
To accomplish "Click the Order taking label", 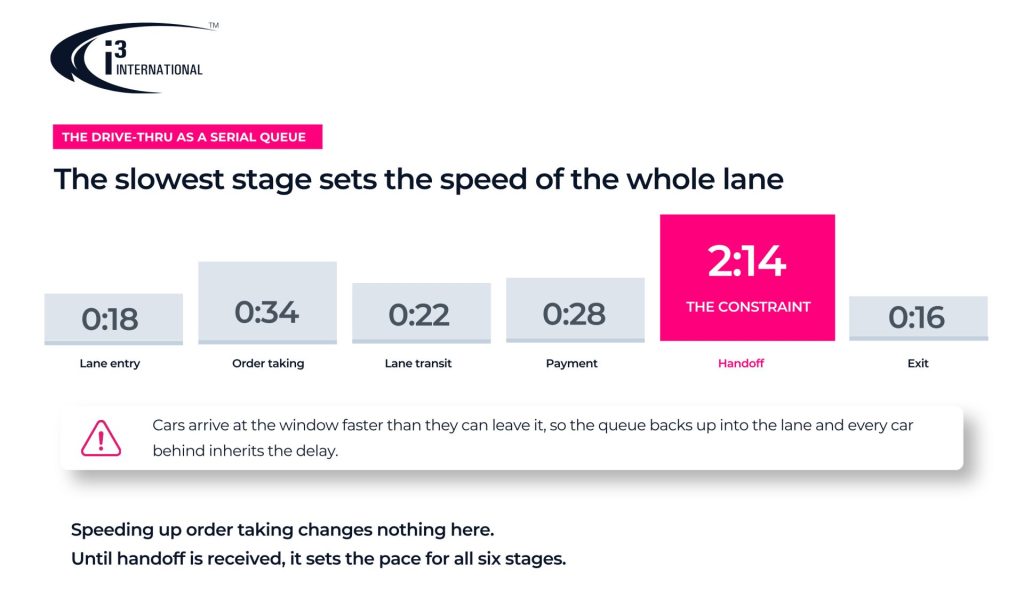I will [268, 363].
